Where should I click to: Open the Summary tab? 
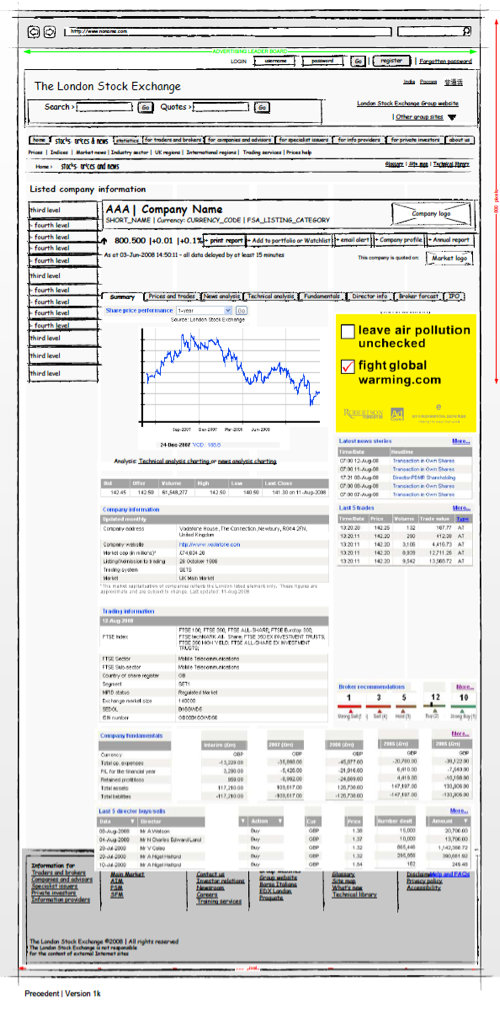click(x=122, y=297)
